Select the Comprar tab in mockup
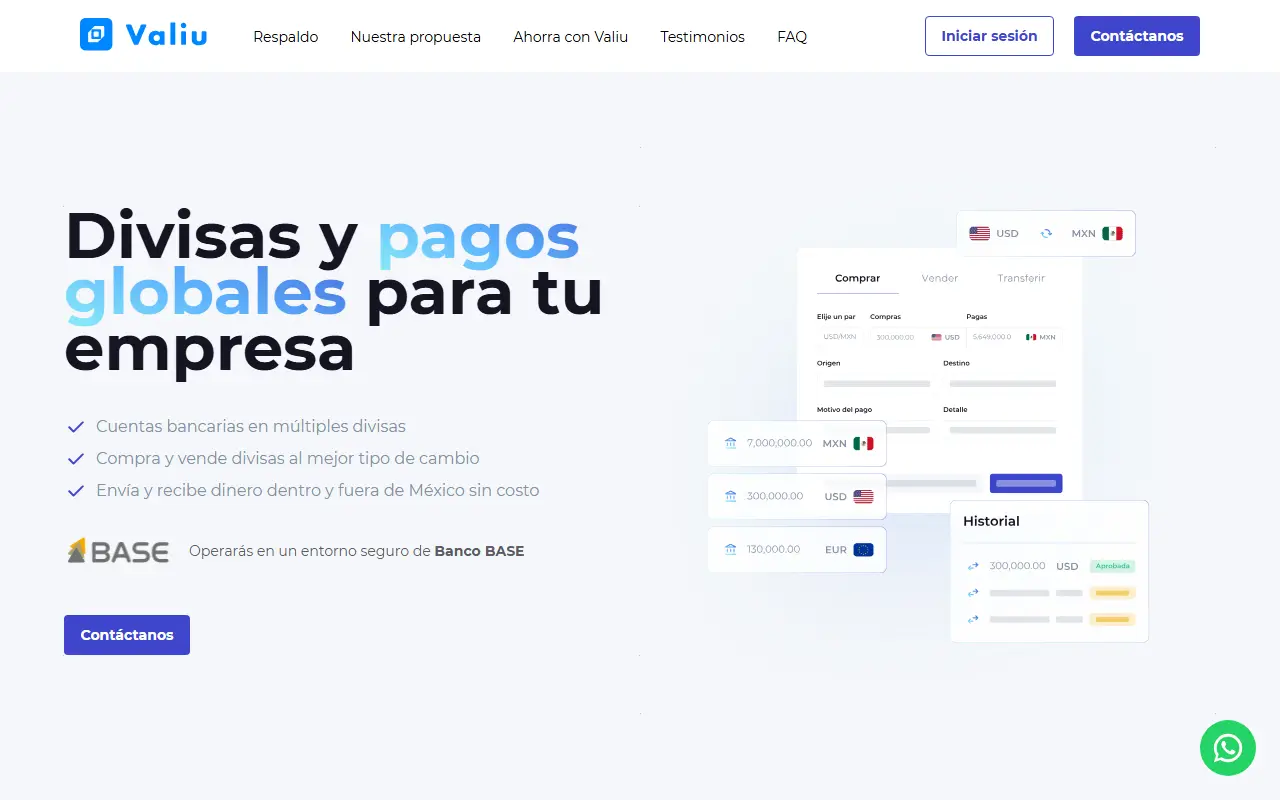Image resolution: width=1280 pixels, height=800 pixels. pos(857,278)
